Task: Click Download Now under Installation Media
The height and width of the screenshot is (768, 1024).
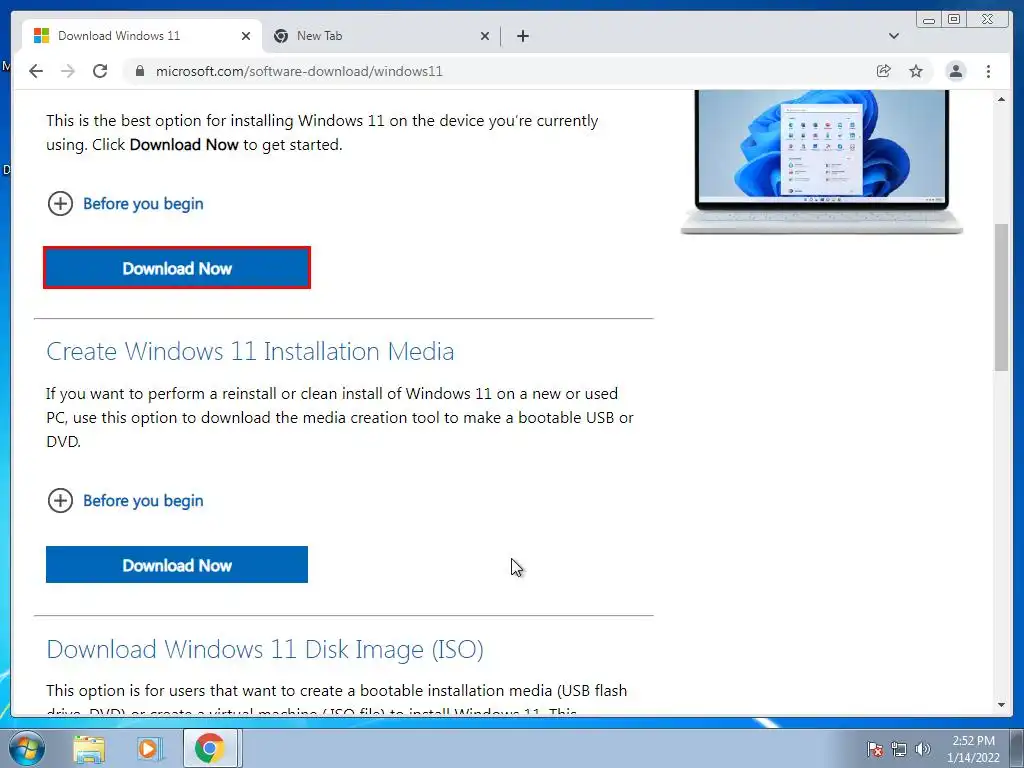Action: pos(177,565)
